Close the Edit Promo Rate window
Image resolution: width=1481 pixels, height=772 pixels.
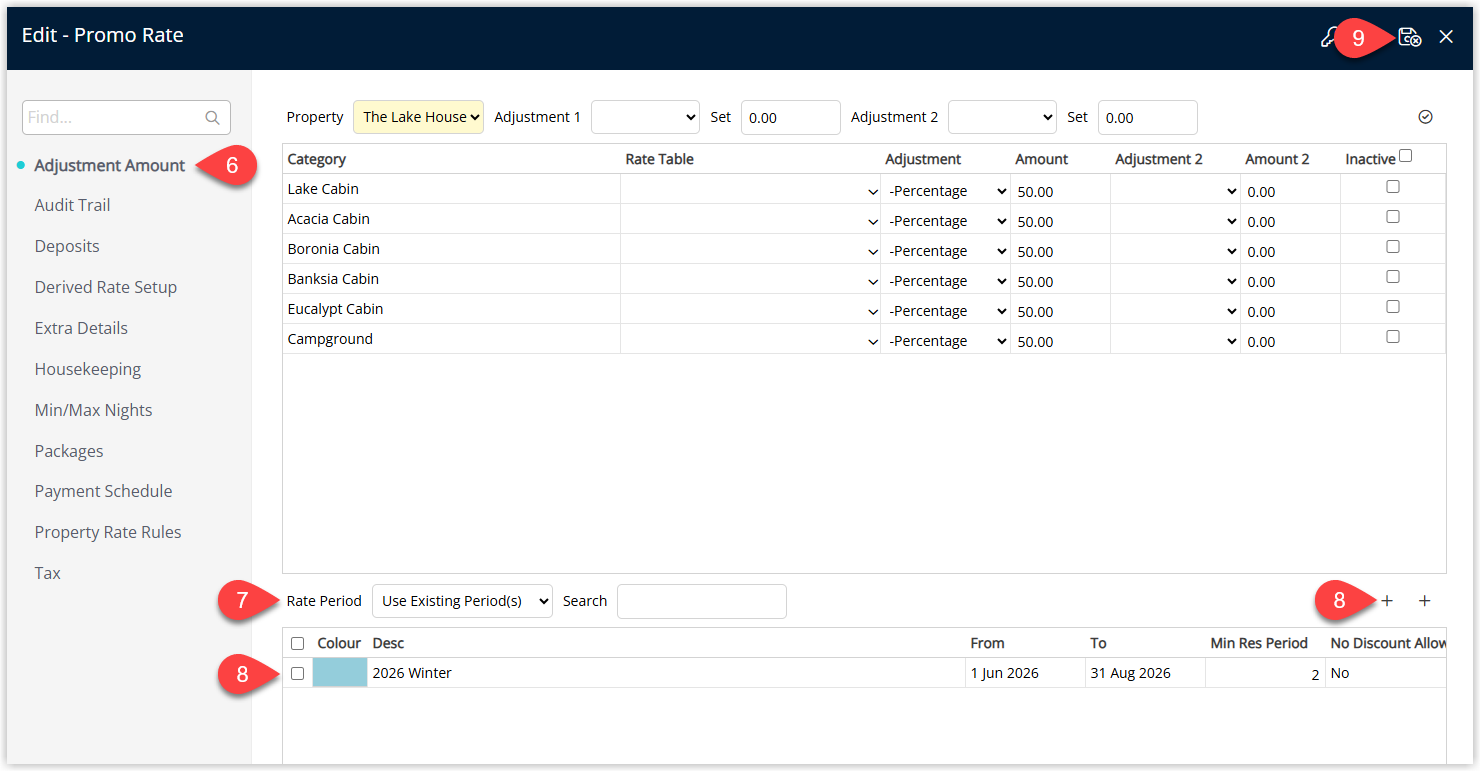click(x=1446, y=37)
